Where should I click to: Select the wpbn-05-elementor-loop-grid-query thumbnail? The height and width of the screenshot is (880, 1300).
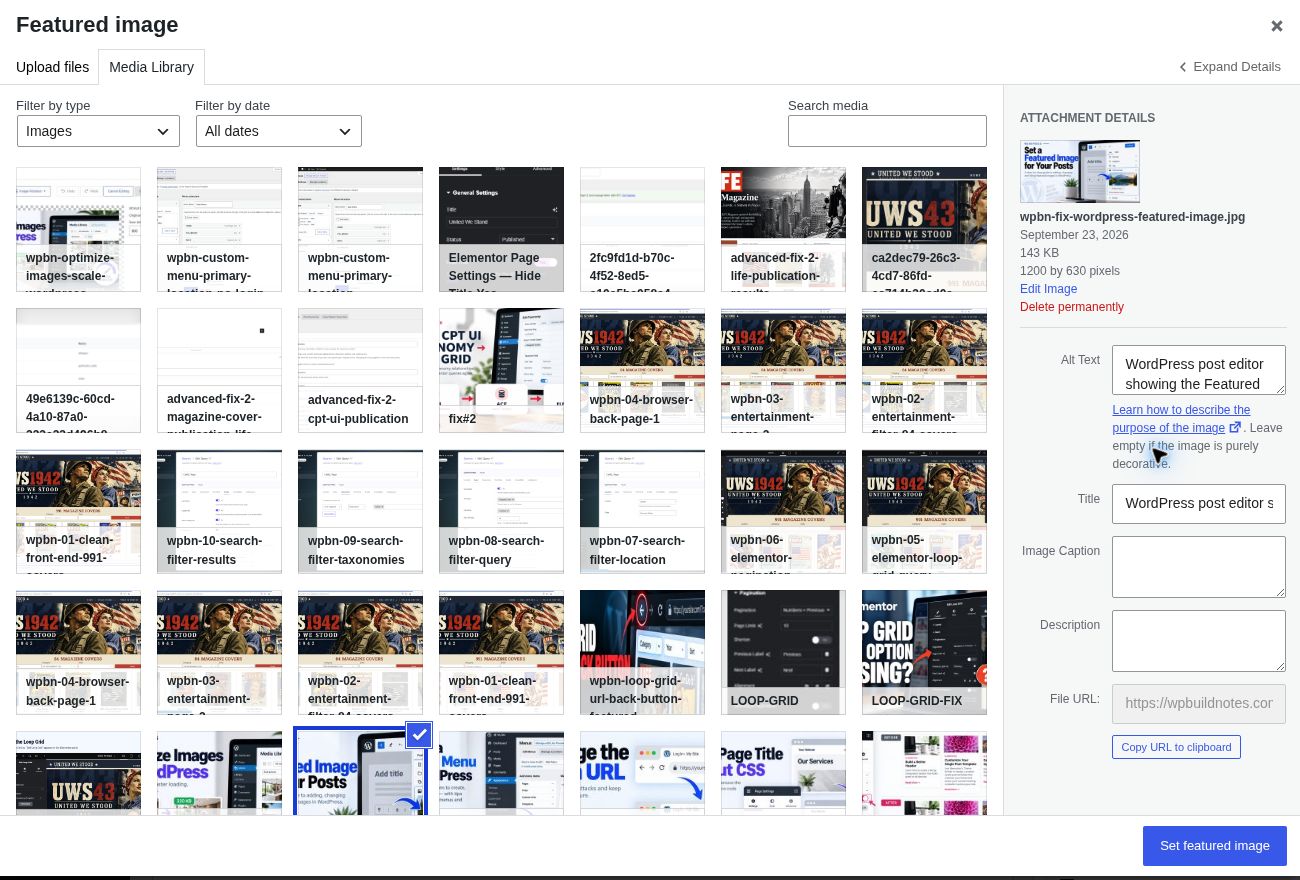coord(924,511)
